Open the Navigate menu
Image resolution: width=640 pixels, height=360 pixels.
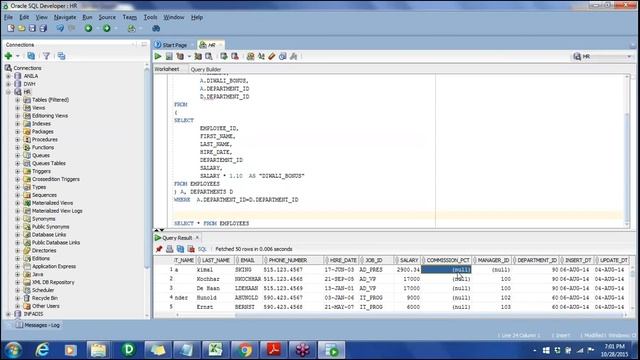[65, 17]
